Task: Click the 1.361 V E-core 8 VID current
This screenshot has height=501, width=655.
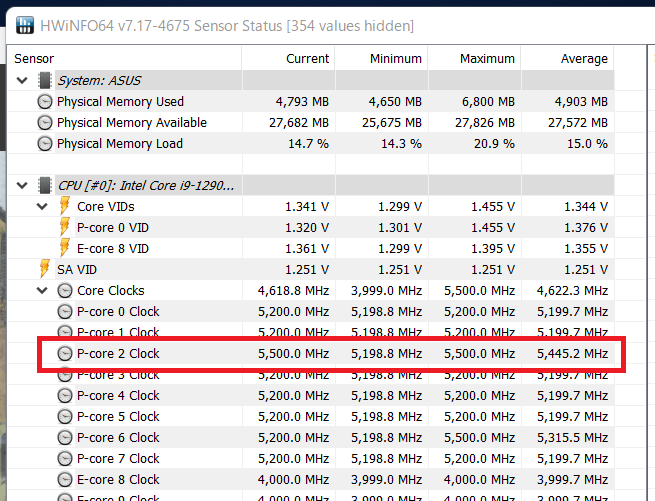Action: [307, 248]
